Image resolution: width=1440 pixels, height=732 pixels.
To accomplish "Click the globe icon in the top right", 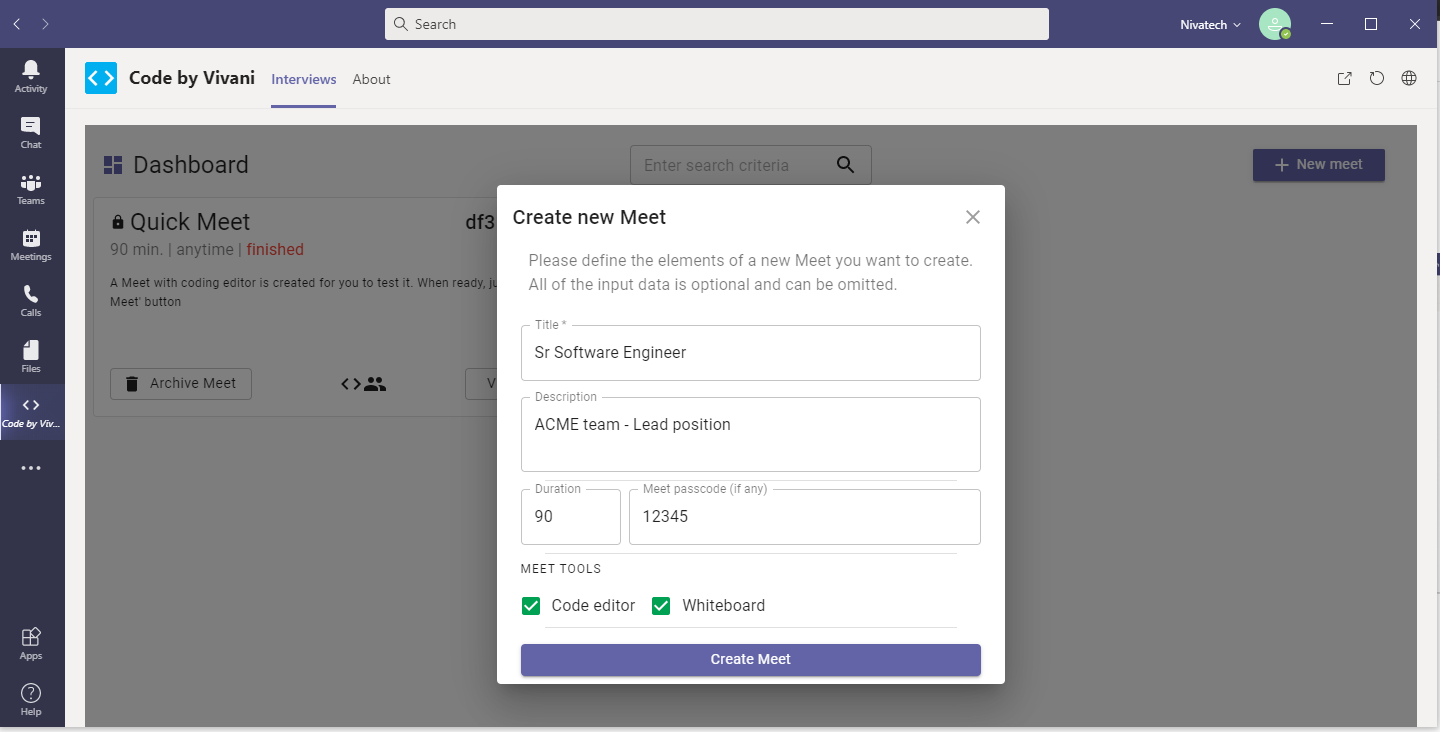I will [1408, 78].
